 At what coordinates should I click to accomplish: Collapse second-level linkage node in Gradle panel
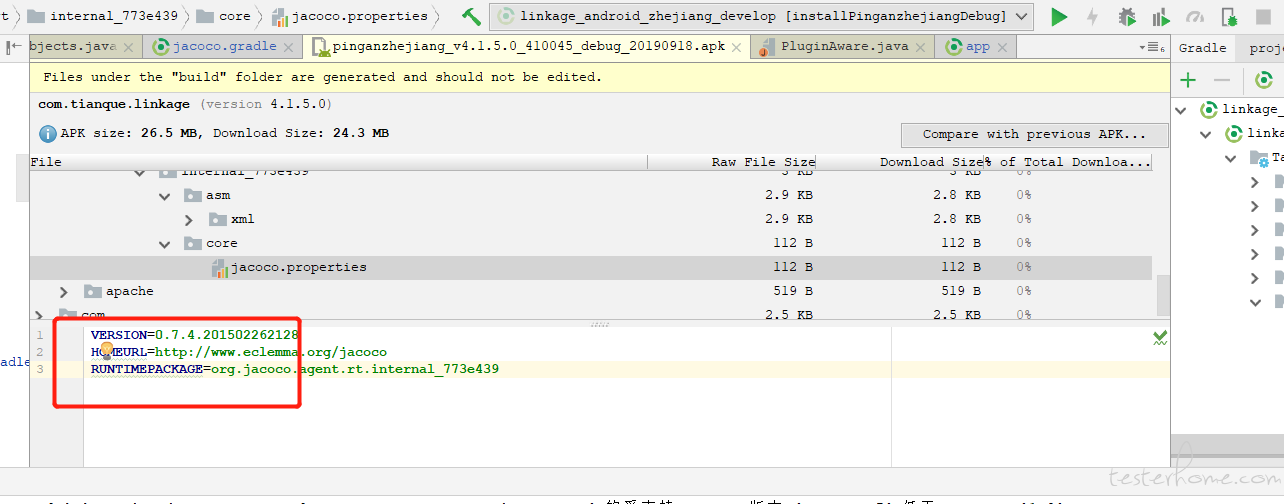[1205, 133]
